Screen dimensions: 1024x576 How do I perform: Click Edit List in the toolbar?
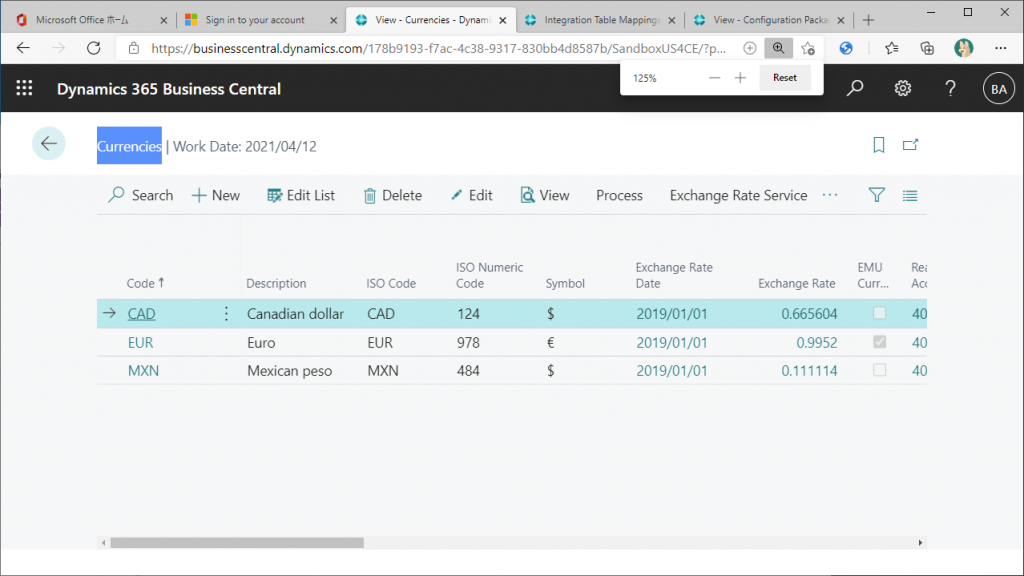(x=301, y=195)
